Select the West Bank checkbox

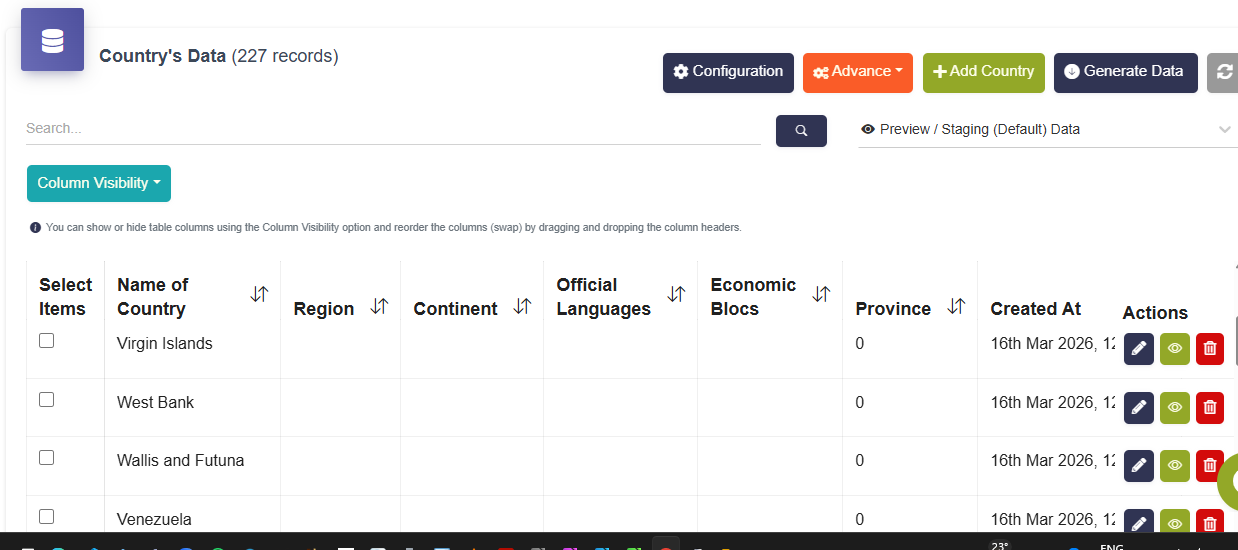pos(46,400)
